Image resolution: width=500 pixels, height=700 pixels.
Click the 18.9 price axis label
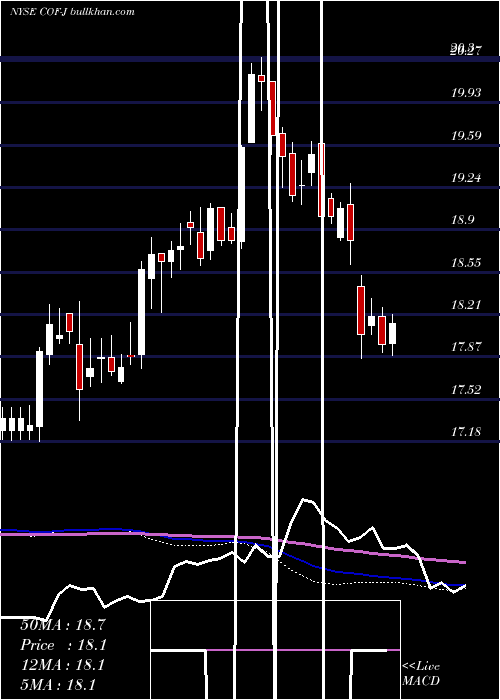point(463,220)
